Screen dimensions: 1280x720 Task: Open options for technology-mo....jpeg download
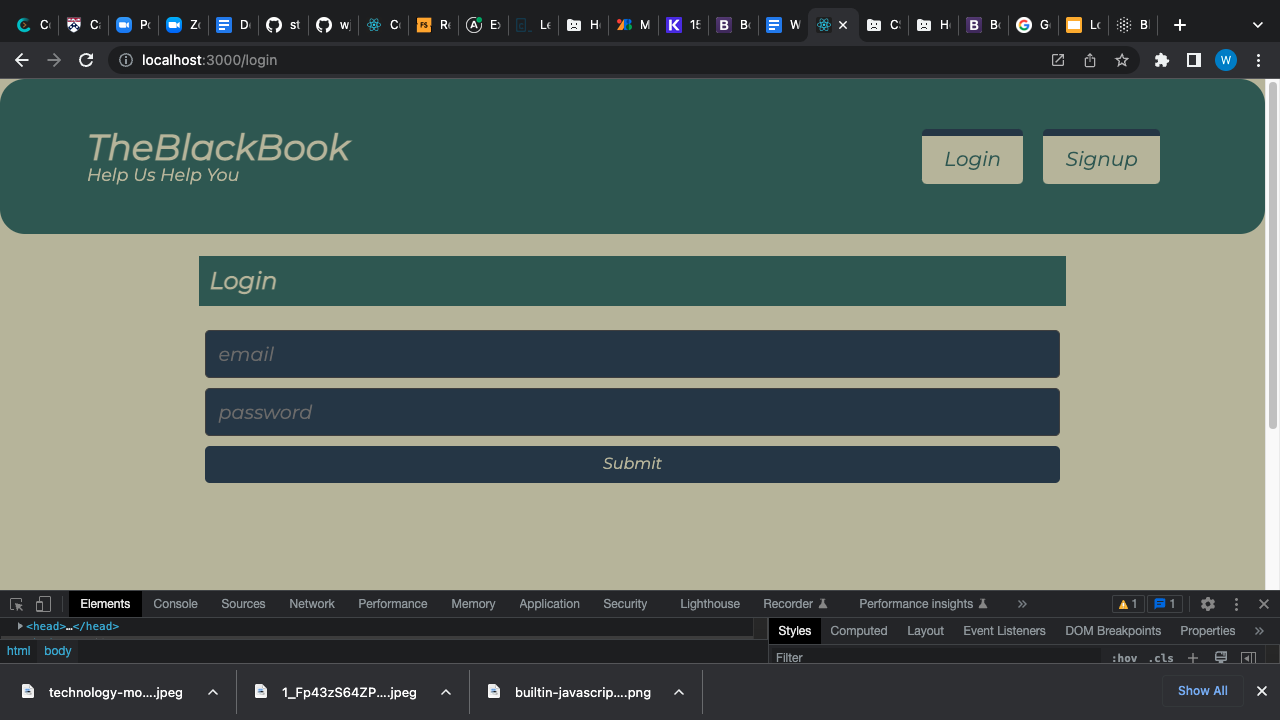pos(213,692)
